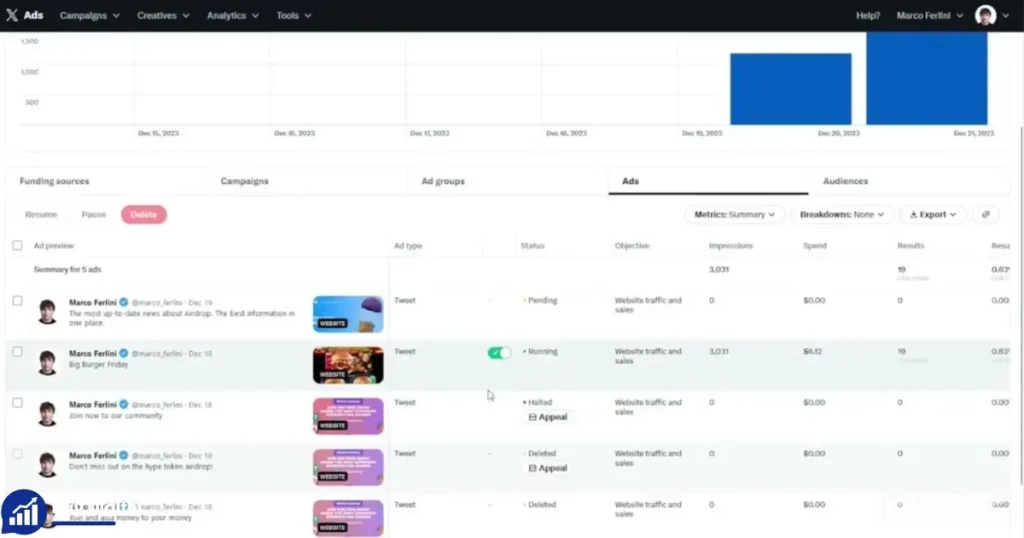The height and width of the screenshot is (538, 1024).
Task: Click the Dec 21 chart bar
Action: point(927,78)
